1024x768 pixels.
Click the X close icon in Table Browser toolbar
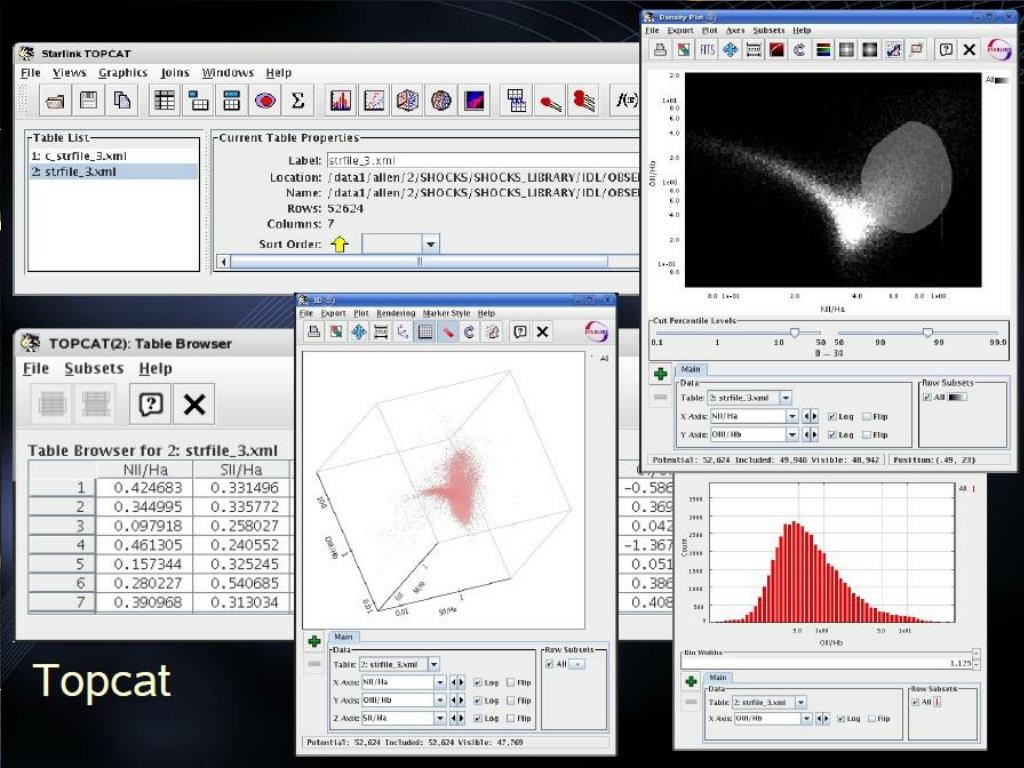[x=194, y=404]
